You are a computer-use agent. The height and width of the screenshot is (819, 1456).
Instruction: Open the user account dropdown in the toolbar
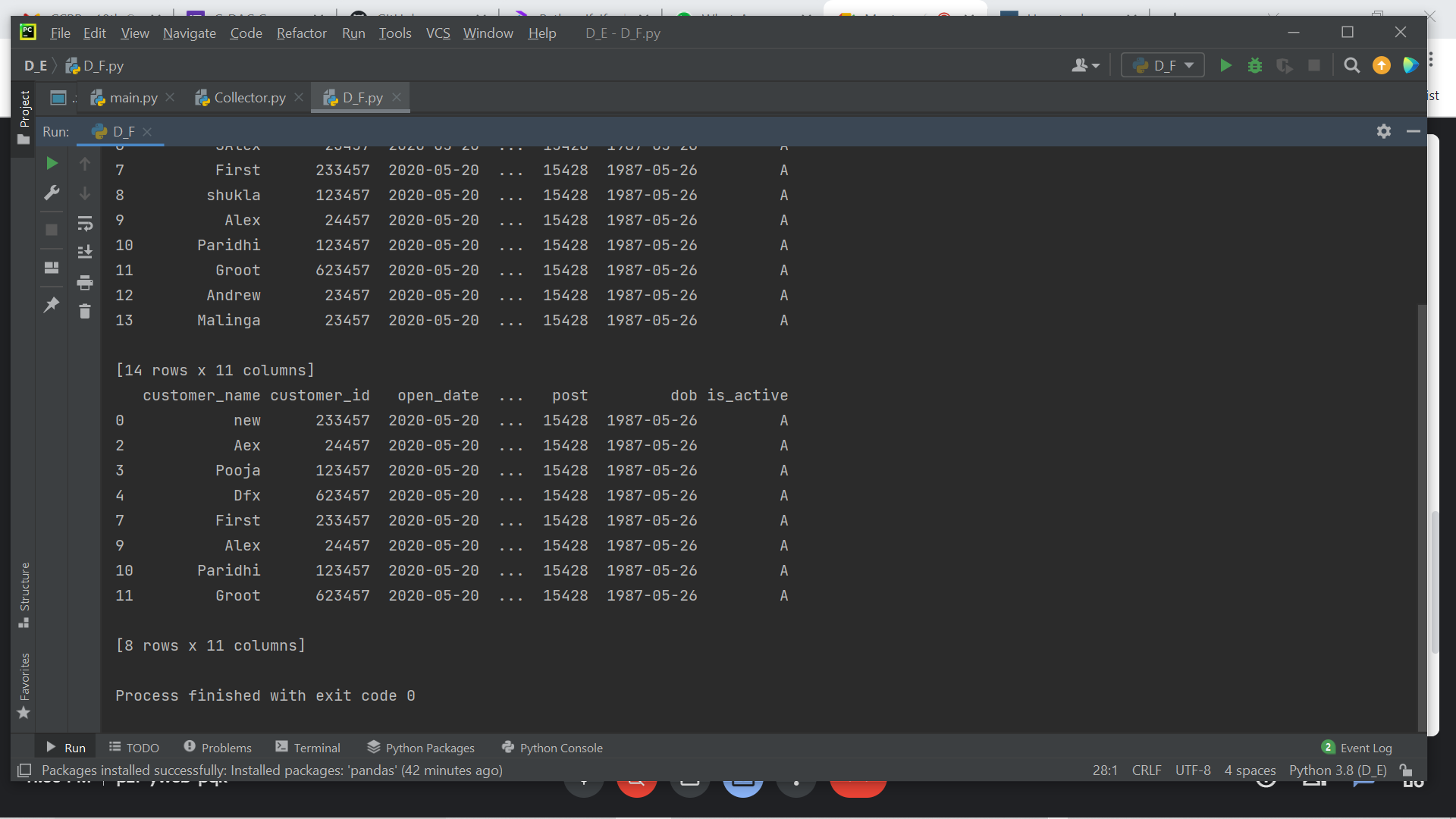pyautogui.click(x=1084, y=65)
